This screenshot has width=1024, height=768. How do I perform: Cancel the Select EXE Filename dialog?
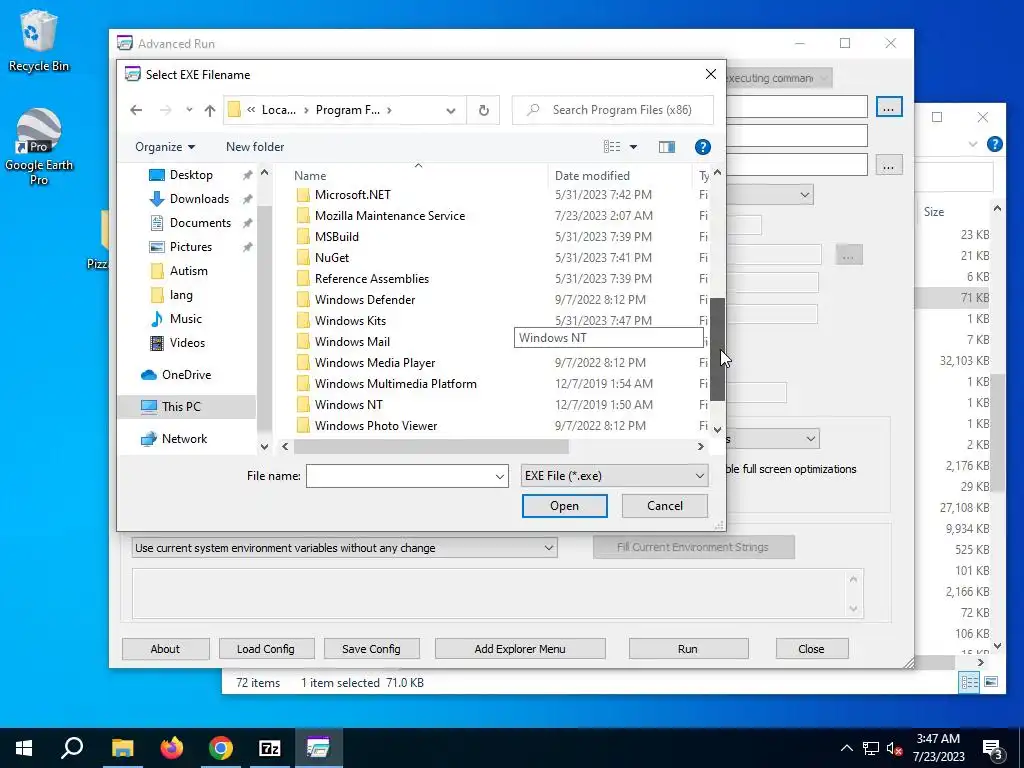(665, 506)
